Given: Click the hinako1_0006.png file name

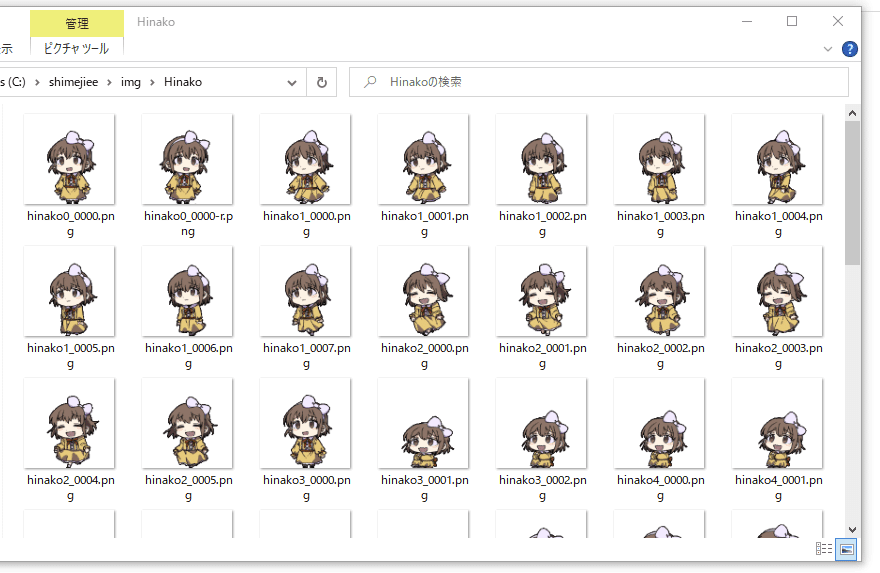Looking at the screenshot, I should click(x=189, y=355).
